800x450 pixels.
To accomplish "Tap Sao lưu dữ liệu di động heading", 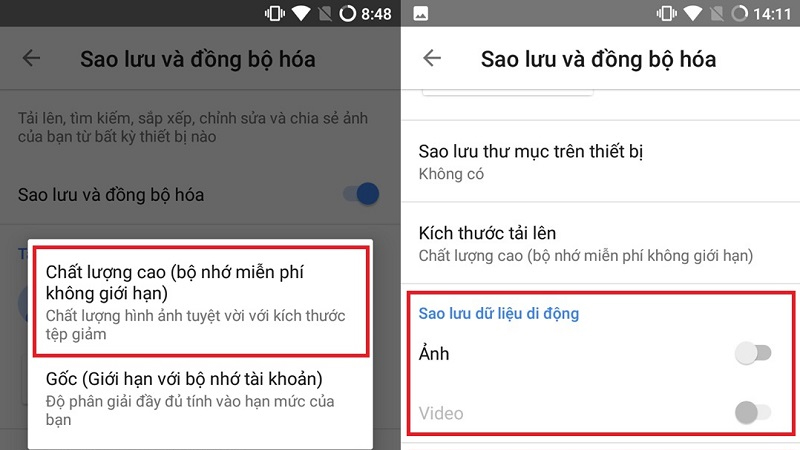I will [498, 313].
